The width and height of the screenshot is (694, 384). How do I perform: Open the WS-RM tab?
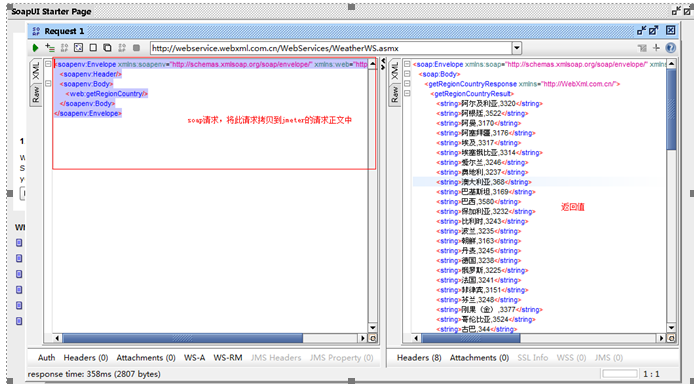(x=227, y=357)
